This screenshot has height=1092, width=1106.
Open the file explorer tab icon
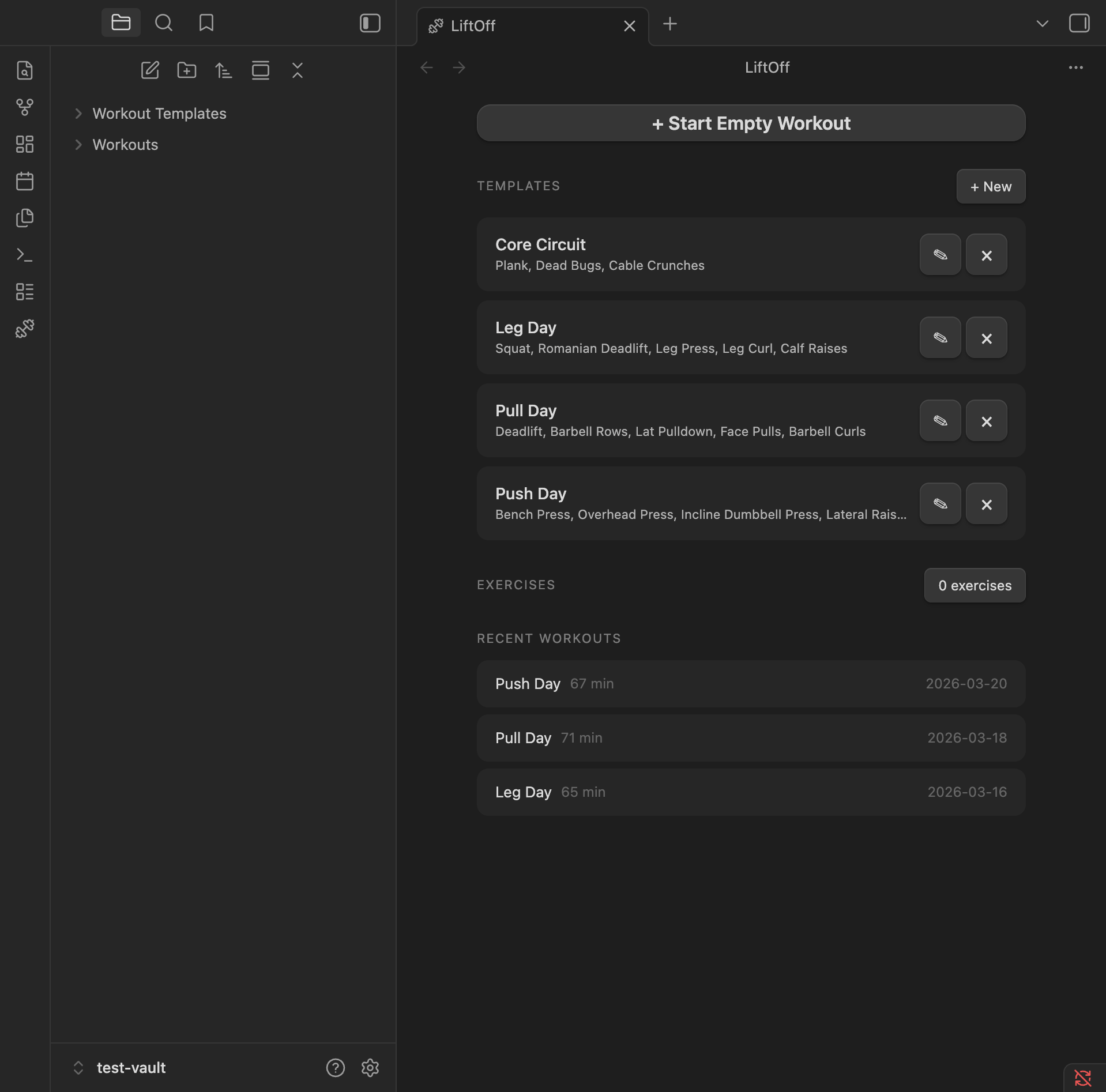pos(121,23)
